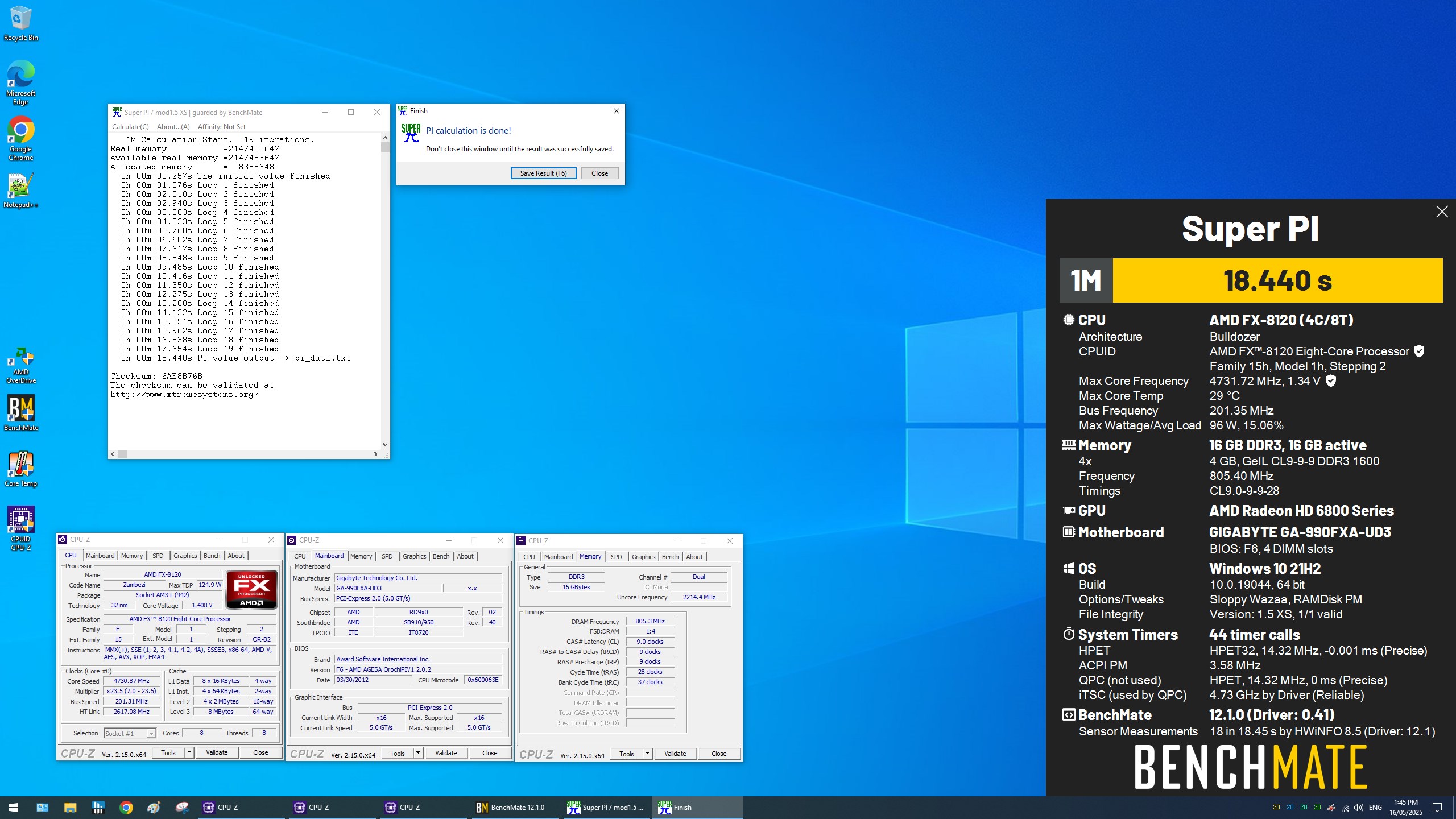Screen dimensions: 1456x819
Task: Open the Snipping Tool taskbar icon
Action: coord(182,807)
